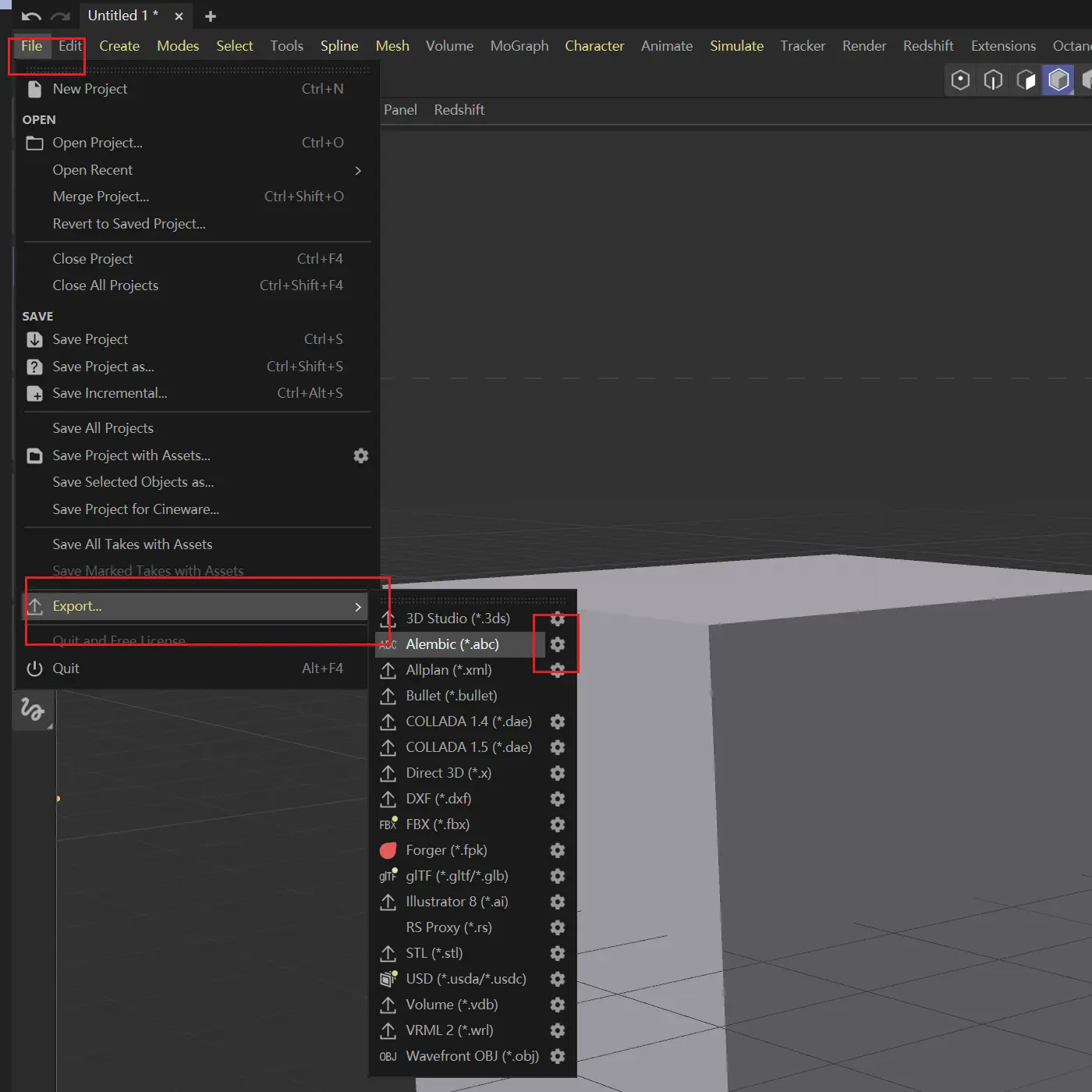Open settings gear for DXF export
The image size is (1092, 1092).
coord(558,799)
